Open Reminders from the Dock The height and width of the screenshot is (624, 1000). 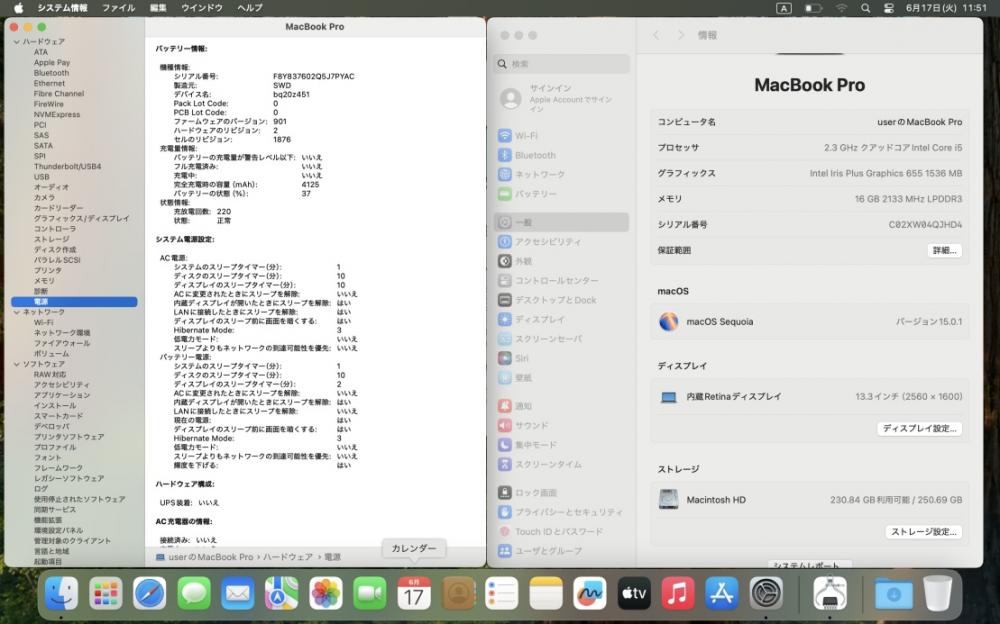click(x=502, y=593)
